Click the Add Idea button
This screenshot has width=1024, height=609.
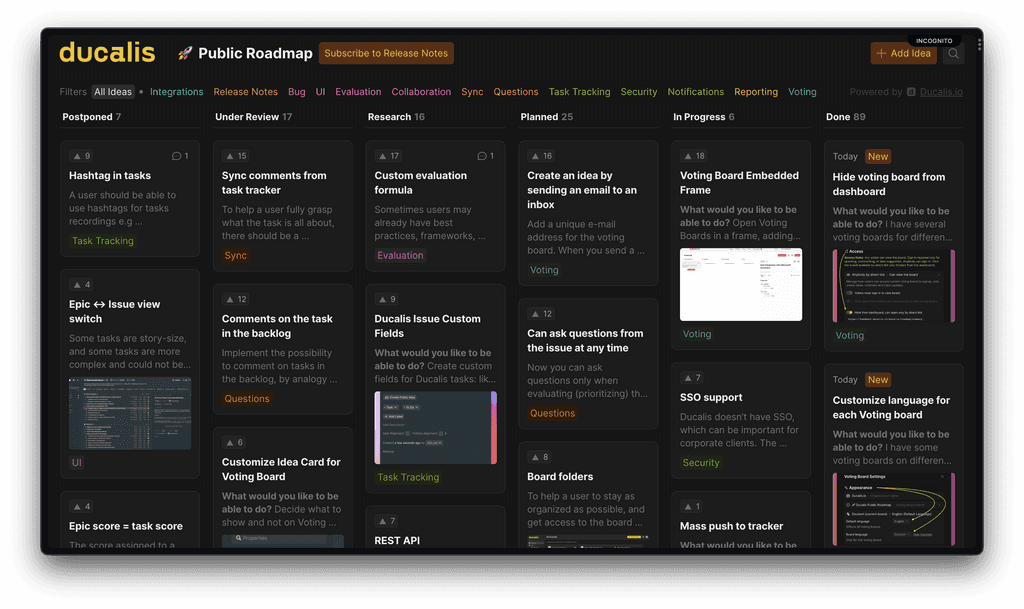tap(903, 54)
